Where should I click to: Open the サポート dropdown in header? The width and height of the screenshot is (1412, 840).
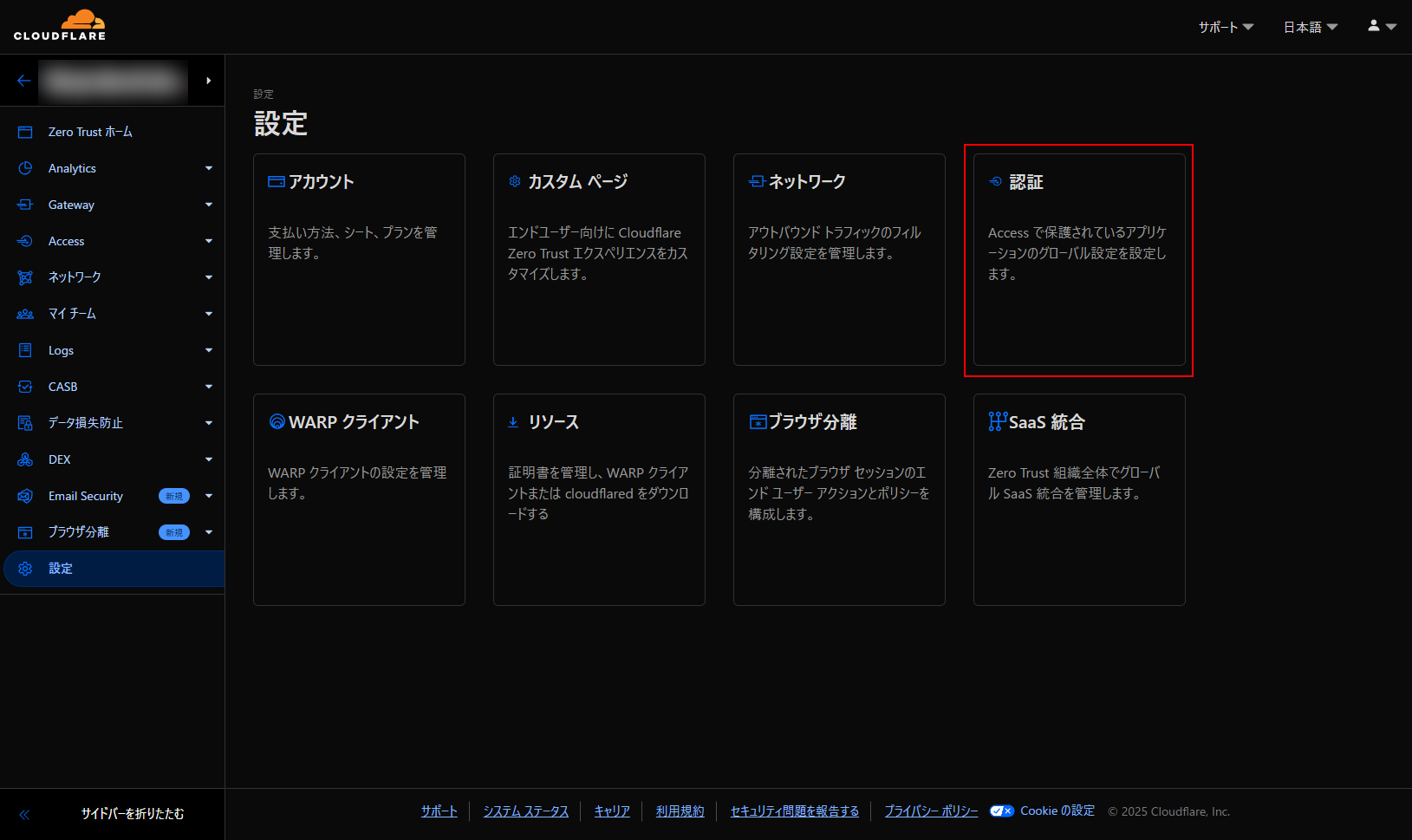pos(1226,27)
